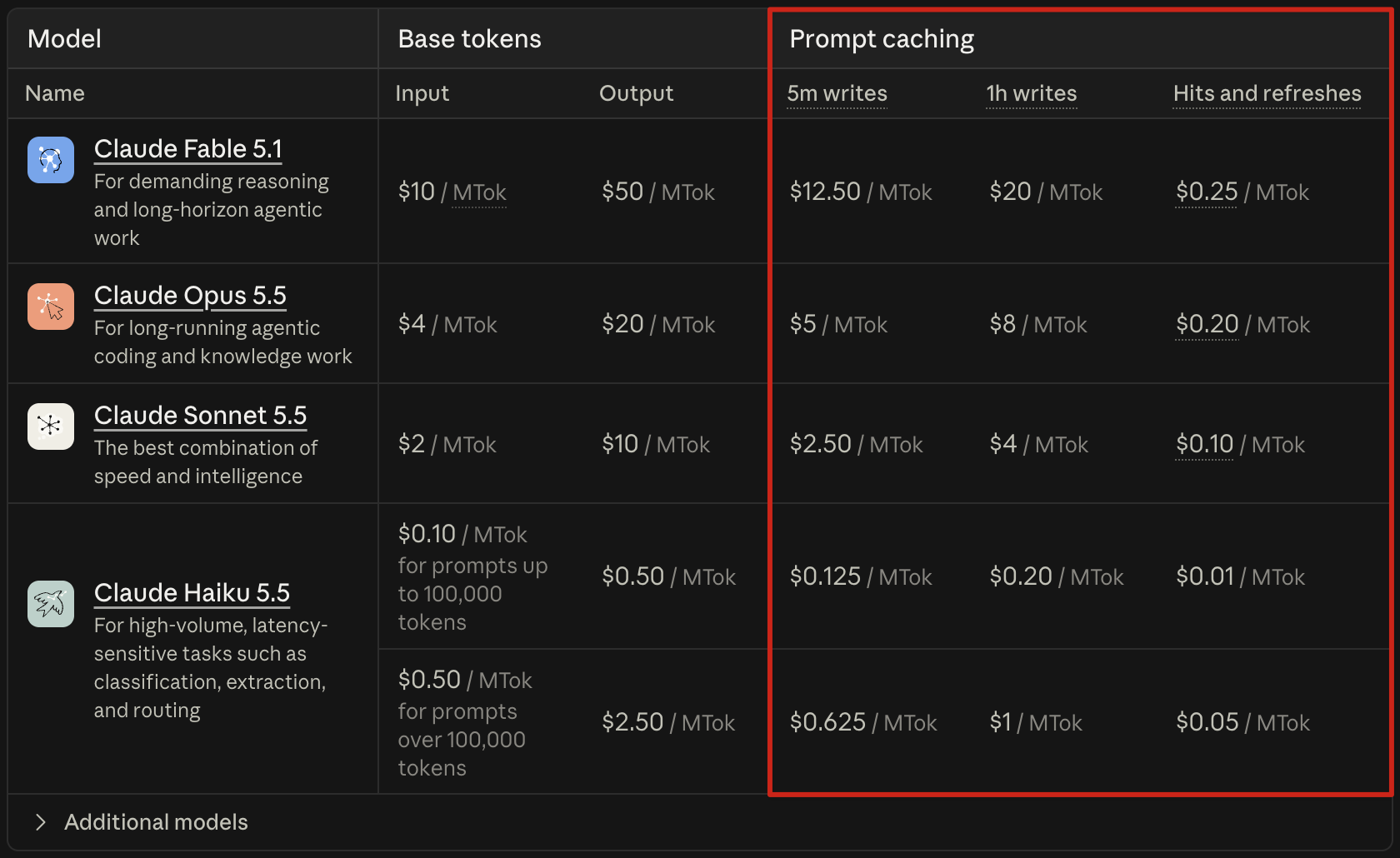Click the $0.20 / MTok hits price for Opus

click(1243, 325)
